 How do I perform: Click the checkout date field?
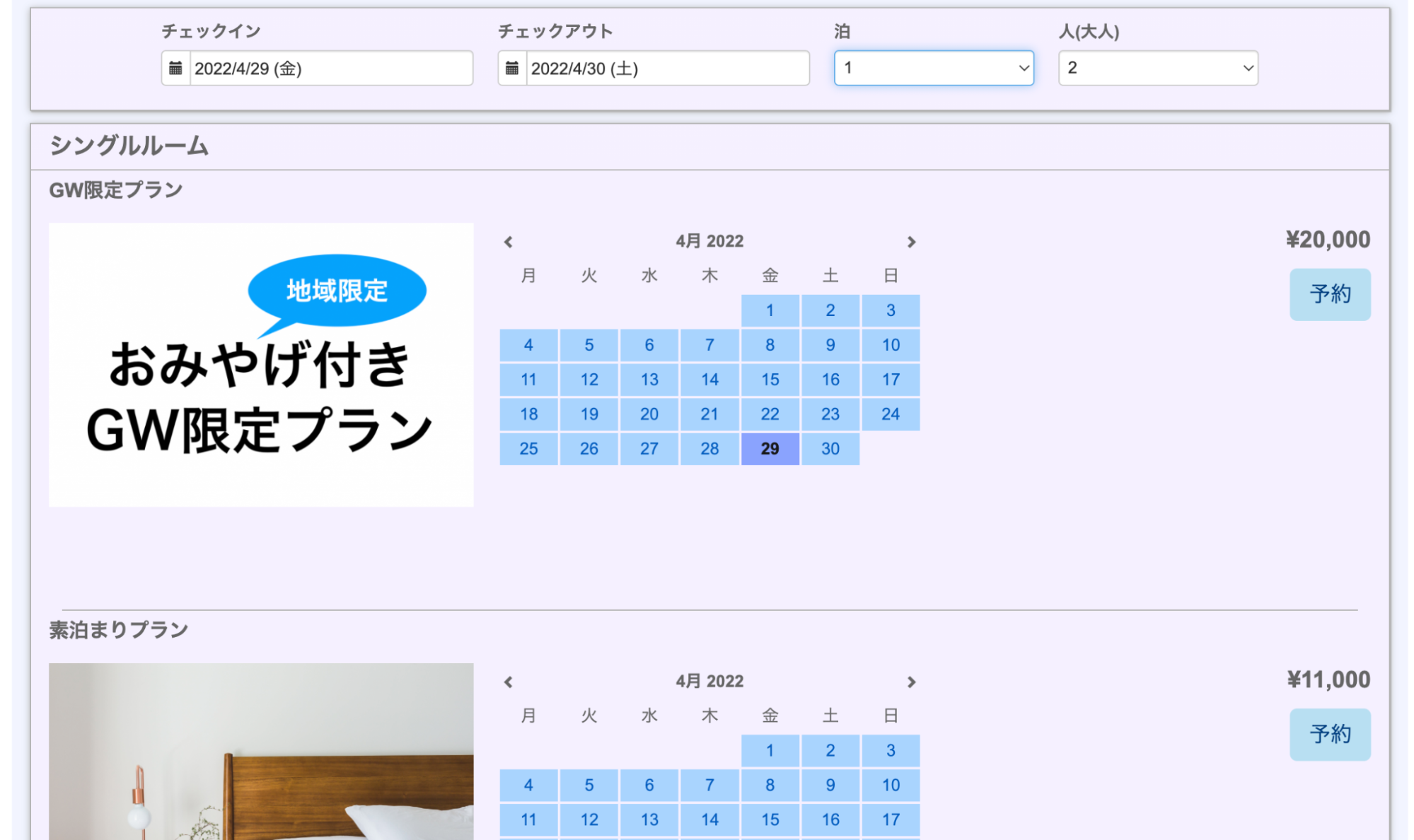click(667, 68)
